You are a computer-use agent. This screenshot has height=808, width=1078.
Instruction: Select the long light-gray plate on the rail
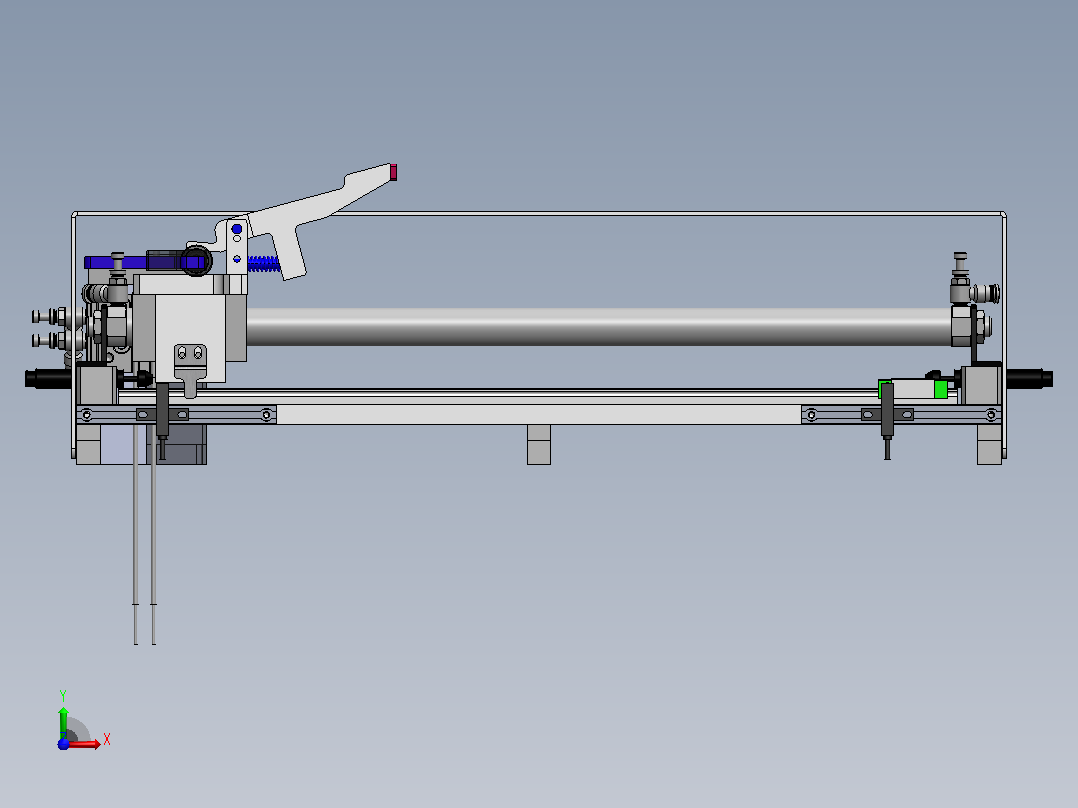tap(539, 414)
